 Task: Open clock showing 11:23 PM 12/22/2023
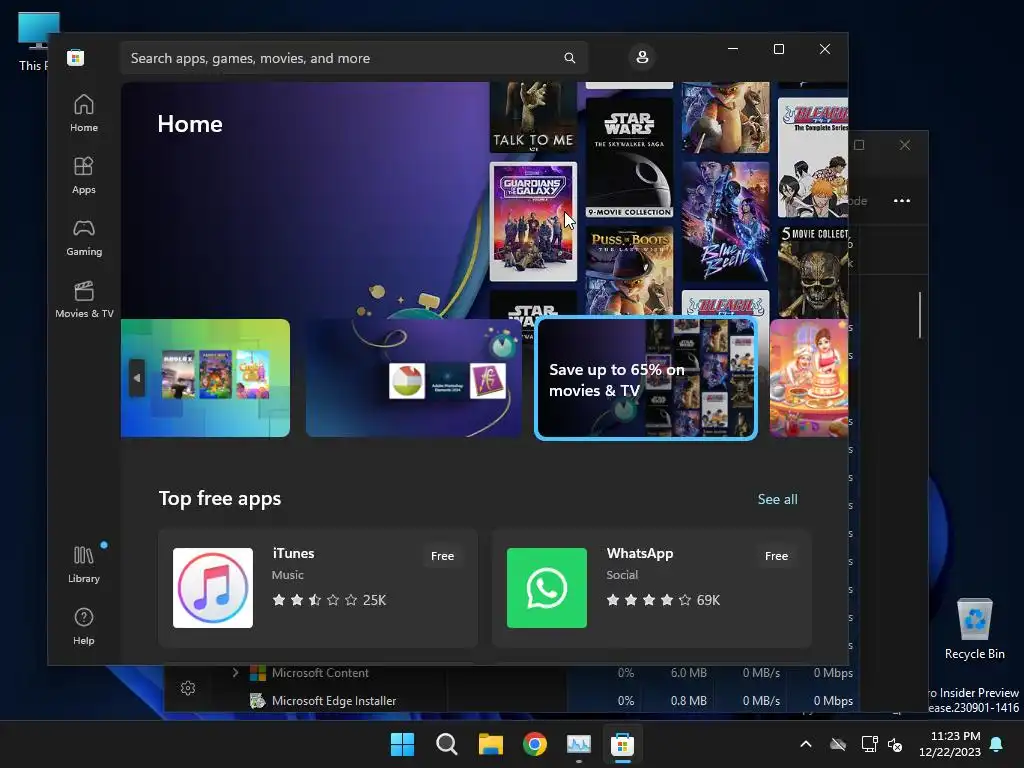(950, 744)
